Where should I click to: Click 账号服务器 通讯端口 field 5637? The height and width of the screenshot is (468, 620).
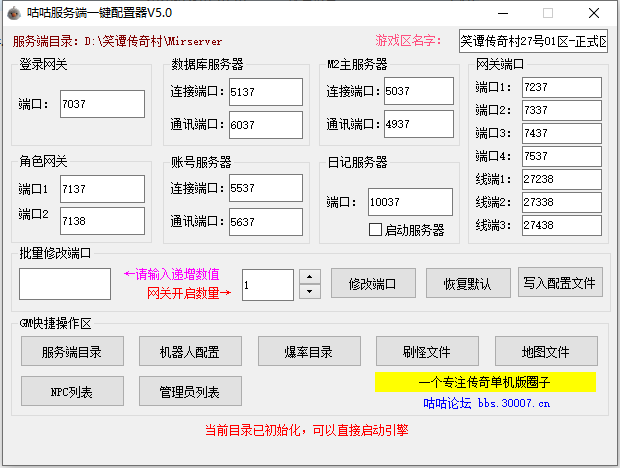tap(266, 222)
